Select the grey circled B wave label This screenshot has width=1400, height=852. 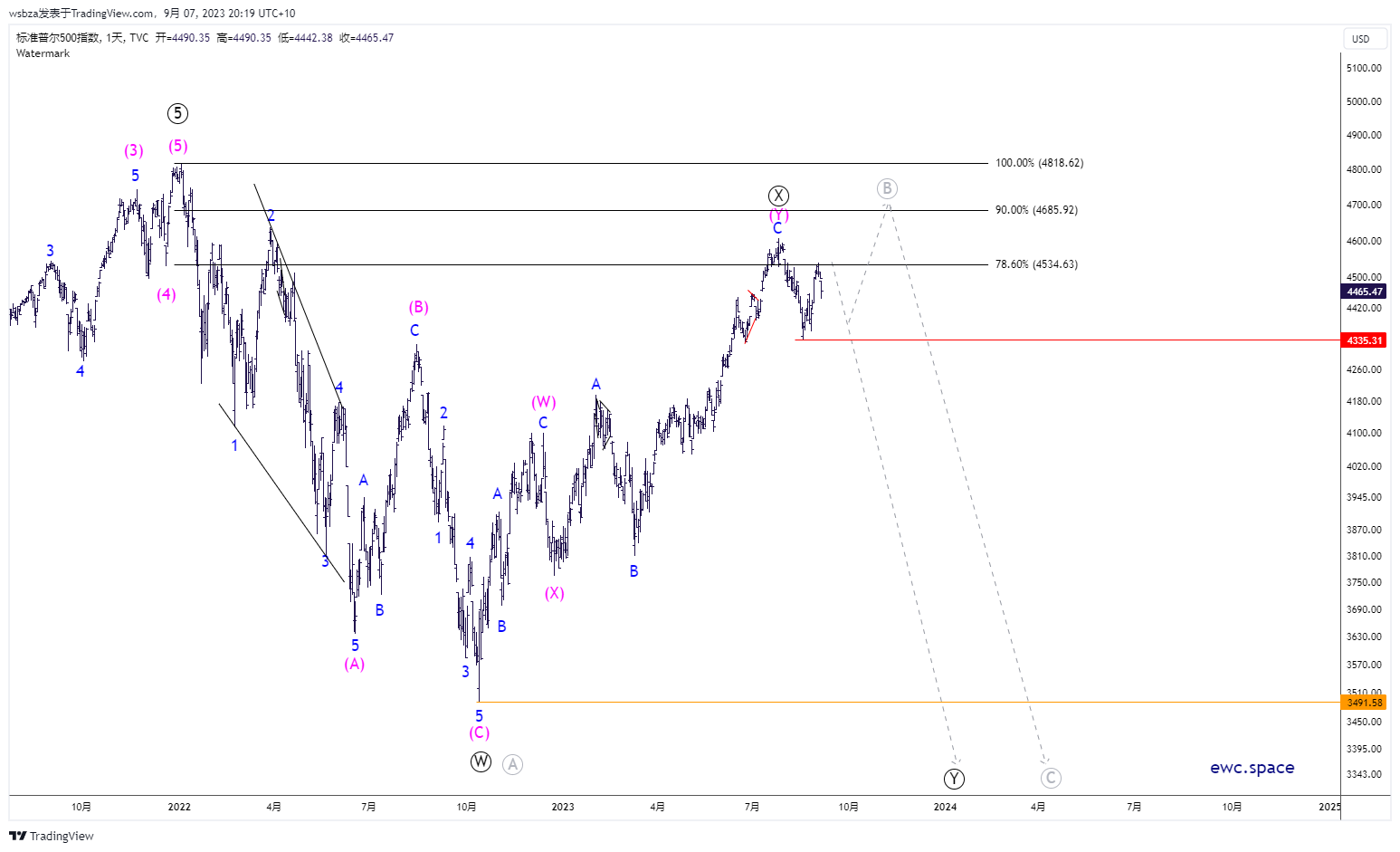(x=887, y=188)
